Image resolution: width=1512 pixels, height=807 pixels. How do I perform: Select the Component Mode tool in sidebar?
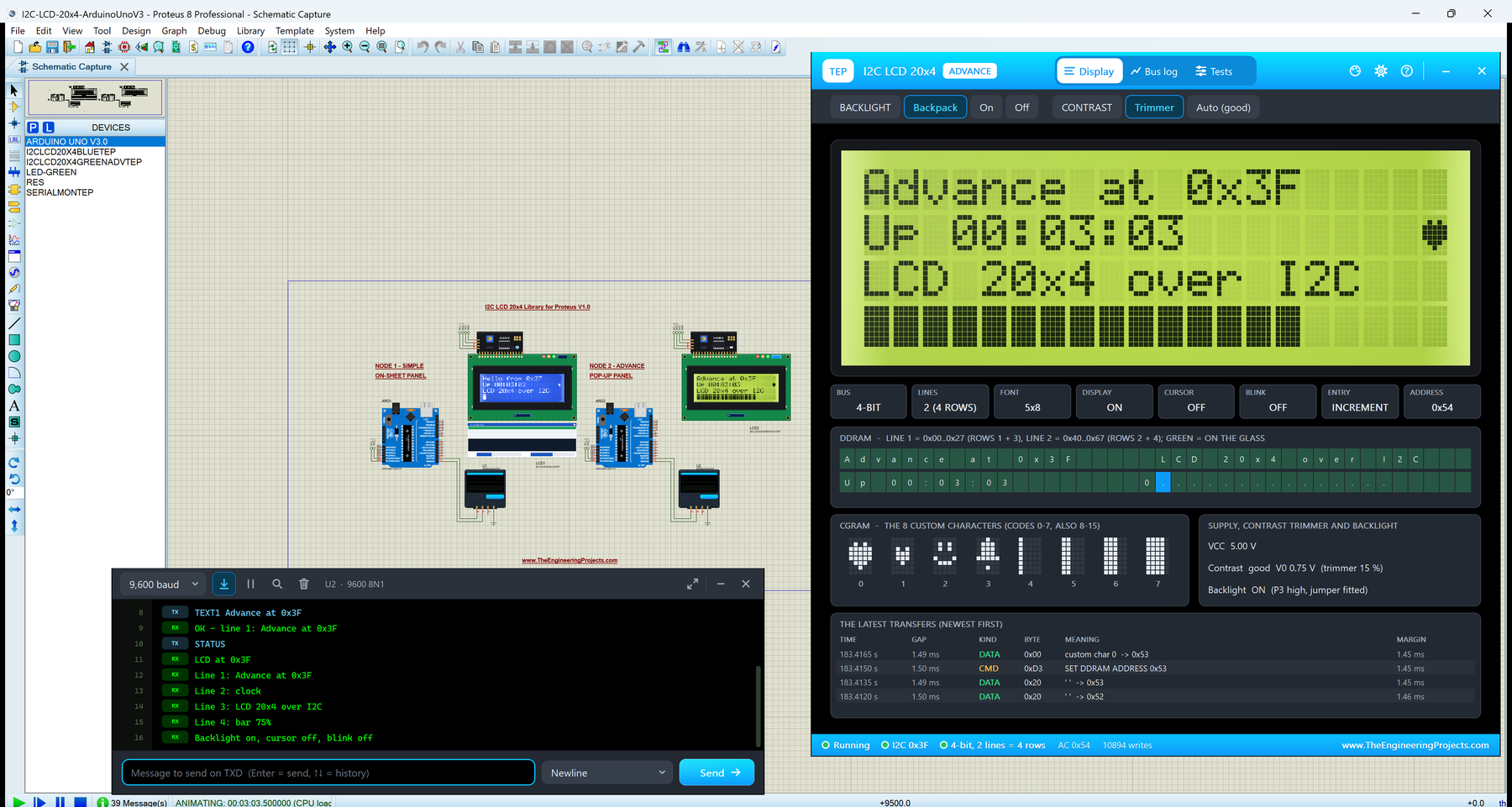(13, 107)
